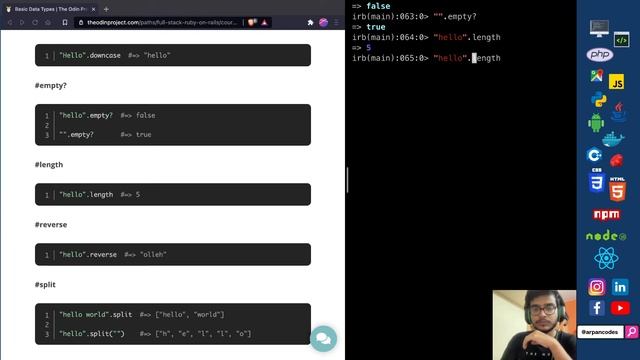Click the browser forward arrow
The image size is (640, 360).
22,22
